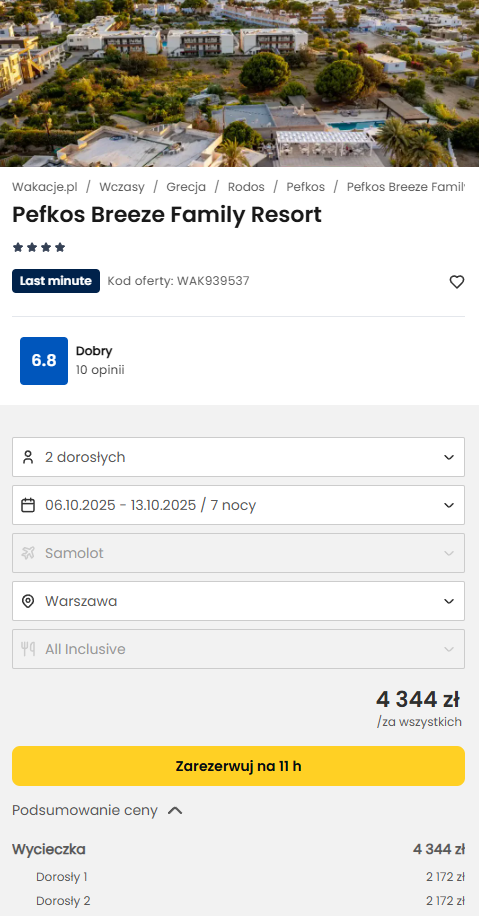The width and height of the screenshot is (479, 916).
Task: Click the person icon in the travelers field
Action: pyautogui.click(x=27, y=457)
